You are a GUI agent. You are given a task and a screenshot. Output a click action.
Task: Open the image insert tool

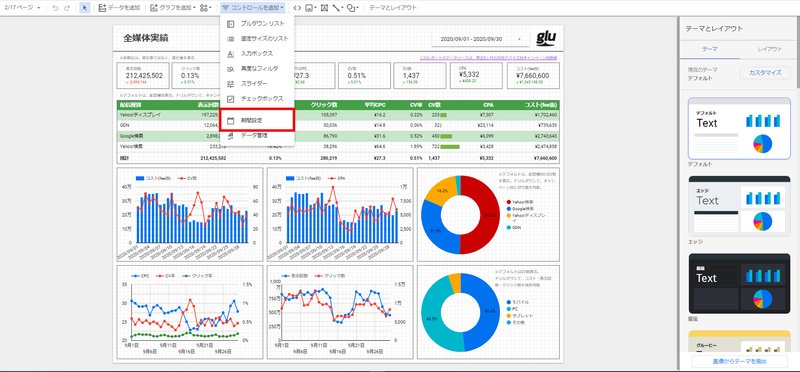(310, 8)
